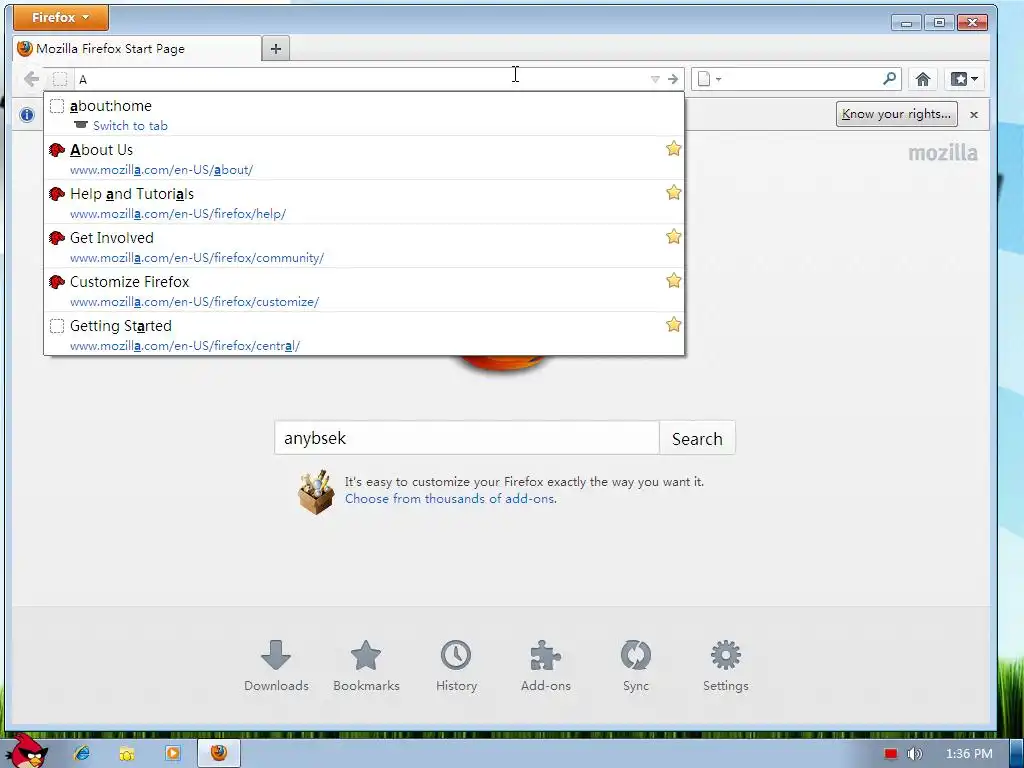The height and width of the screenshot is (768, 1024).
Task: Click the 1:36 PM clock
Action: (x=969, y=754)
